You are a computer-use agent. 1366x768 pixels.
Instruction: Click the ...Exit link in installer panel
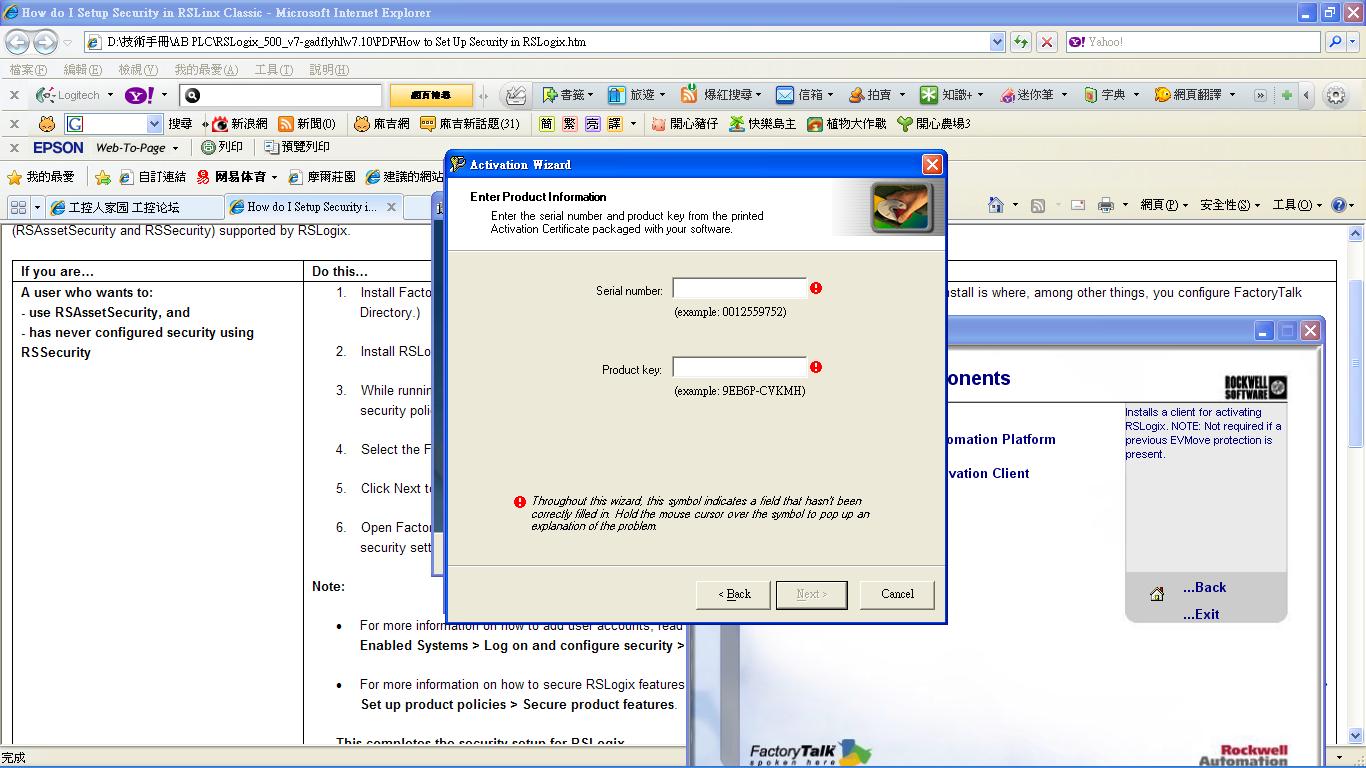click(1200, 614)
